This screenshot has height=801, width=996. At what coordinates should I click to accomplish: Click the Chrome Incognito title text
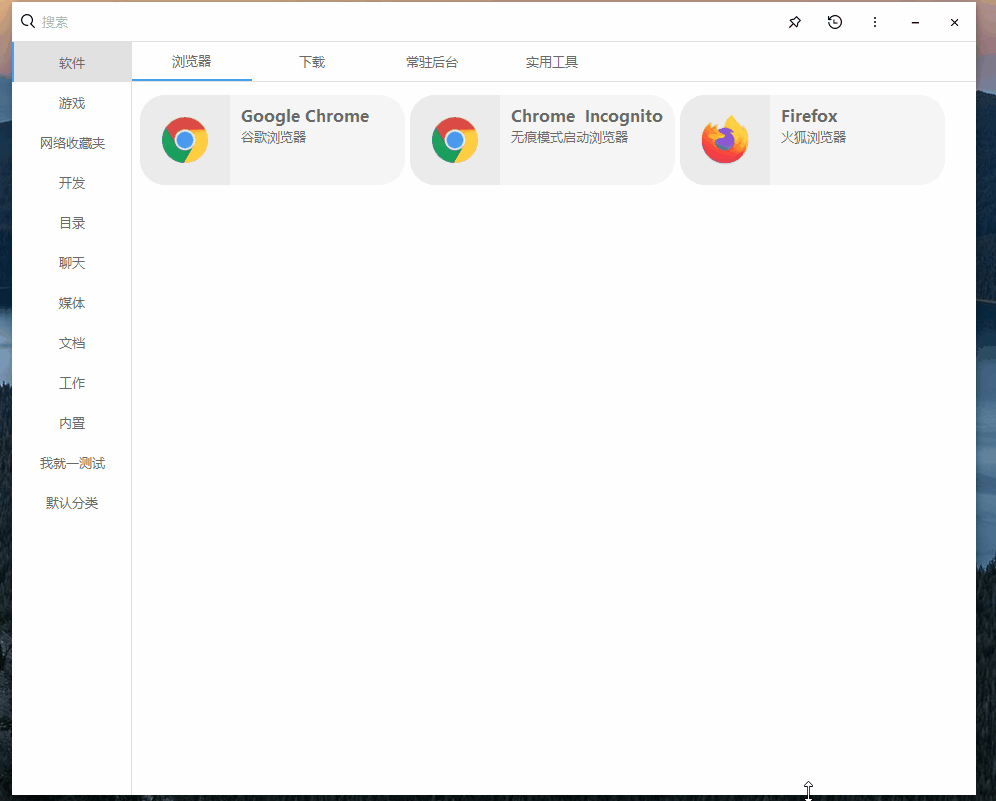[x=587, y=116]
